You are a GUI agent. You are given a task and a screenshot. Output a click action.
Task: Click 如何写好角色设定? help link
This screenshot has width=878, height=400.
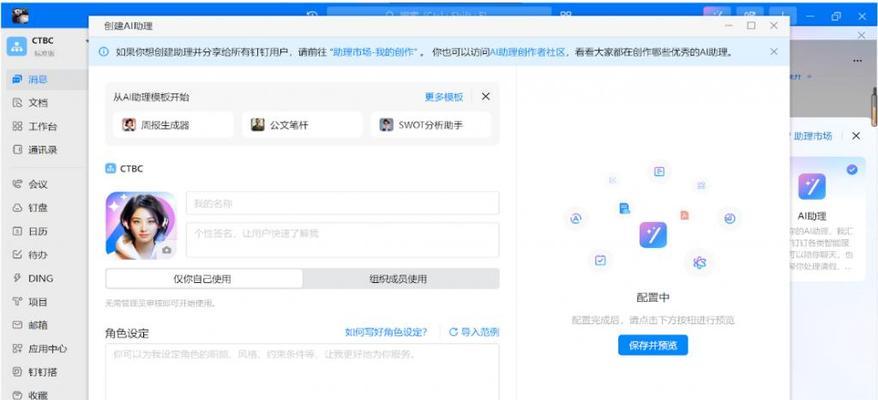click(x=386, y=332)
